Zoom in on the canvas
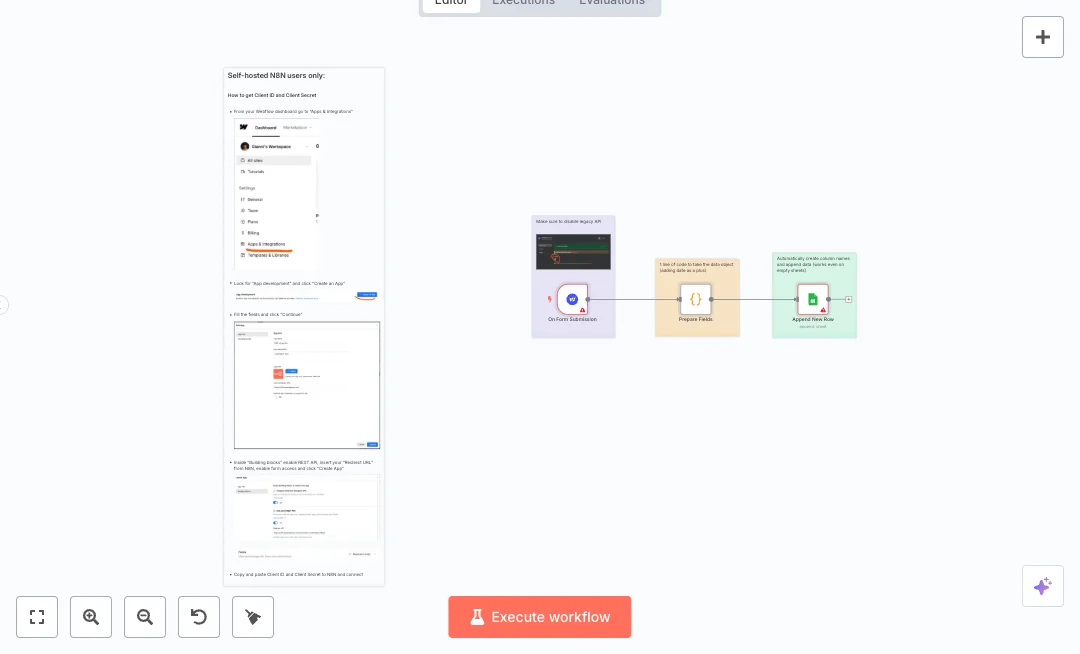 (91, 617)
